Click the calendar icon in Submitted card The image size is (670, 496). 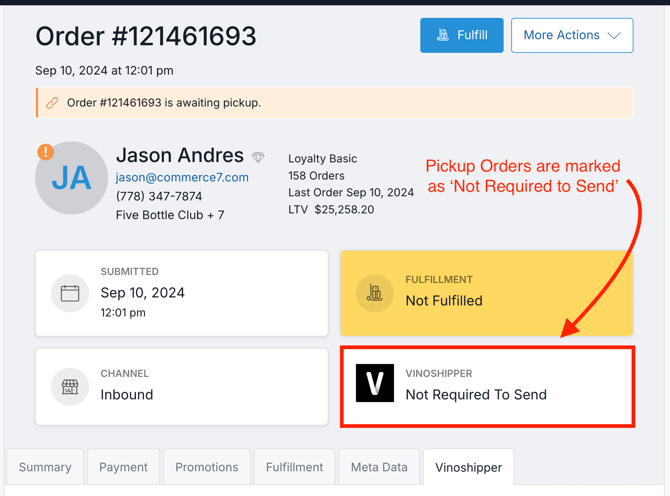coord(70,293)
